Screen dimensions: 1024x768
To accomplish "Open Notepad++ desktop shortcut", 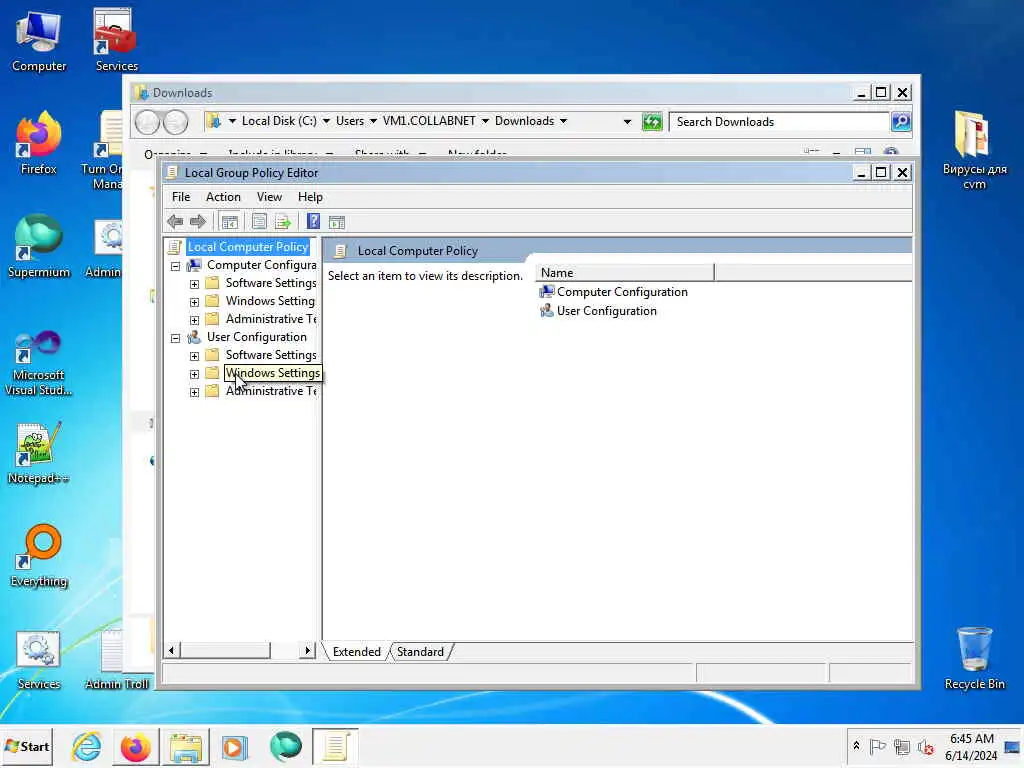I will point(39,453).
